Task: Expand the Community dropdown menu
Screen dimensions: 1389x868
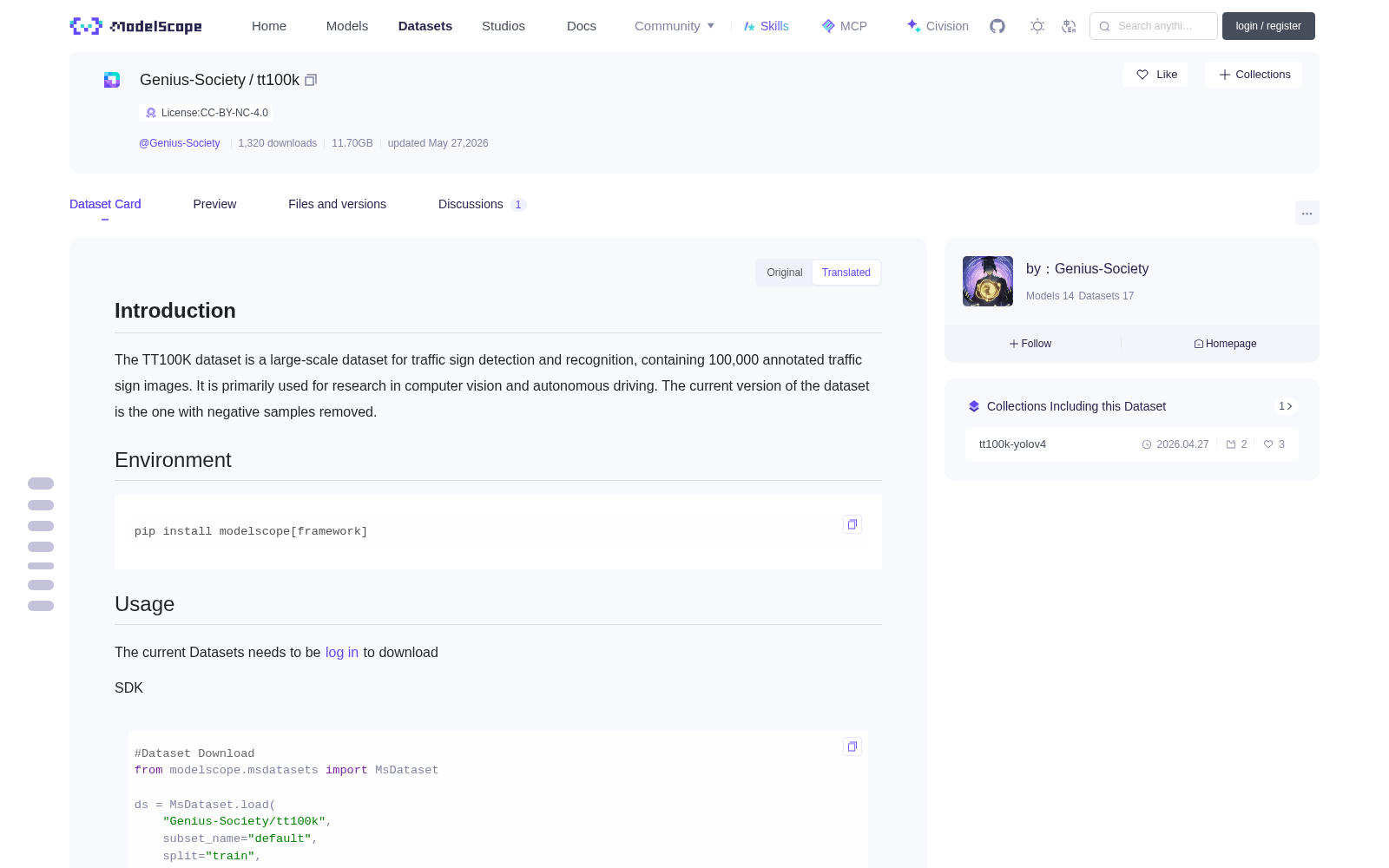Action: click(675, 26)
